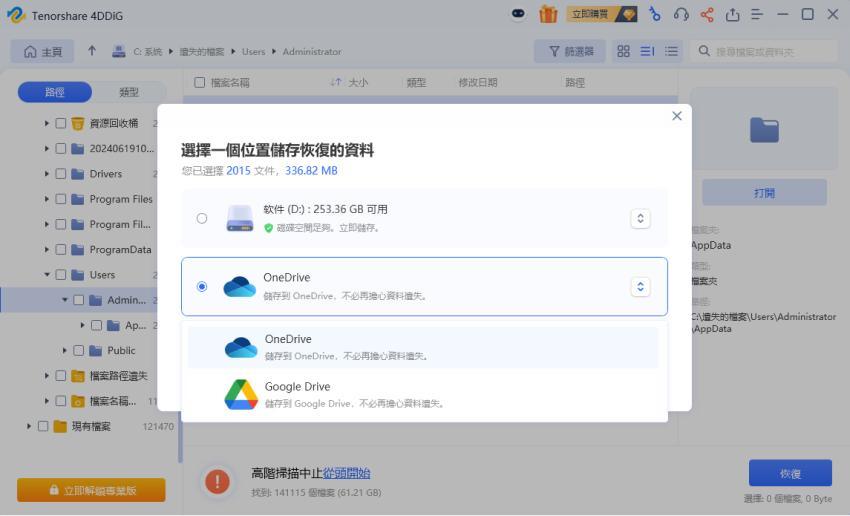The image size is (850, 516).
Task: Select the OneDrive radio button
Action: pyautogui.click(x=202, y=286)
